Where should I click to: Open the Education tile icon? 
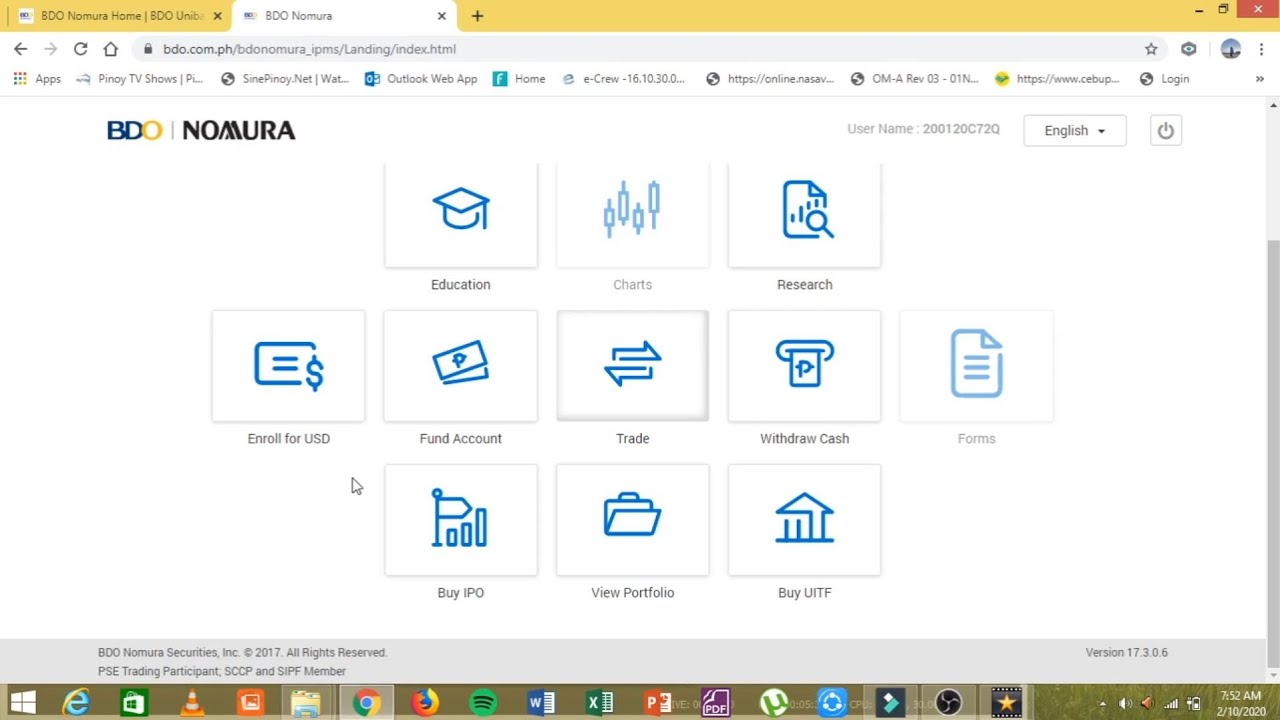(461, 210)
